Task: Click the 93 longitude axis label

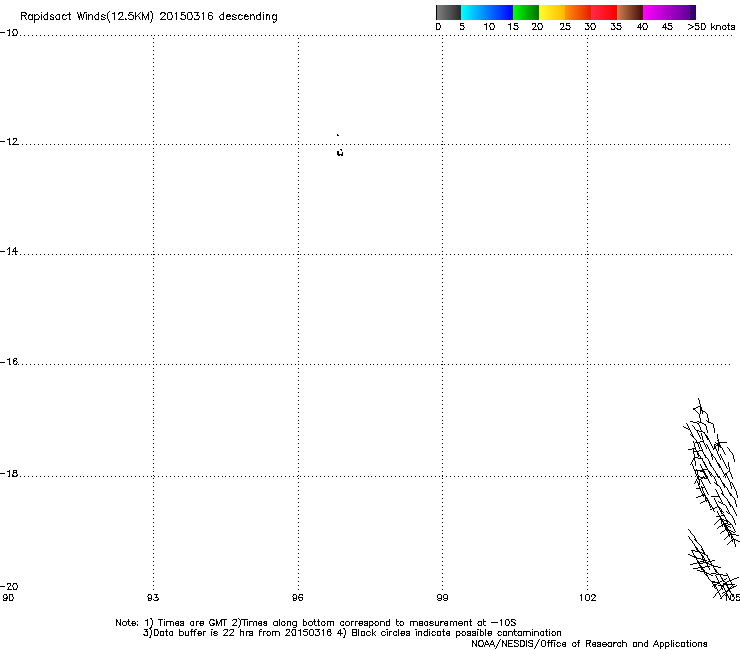Action: click(x=153, y=598)
